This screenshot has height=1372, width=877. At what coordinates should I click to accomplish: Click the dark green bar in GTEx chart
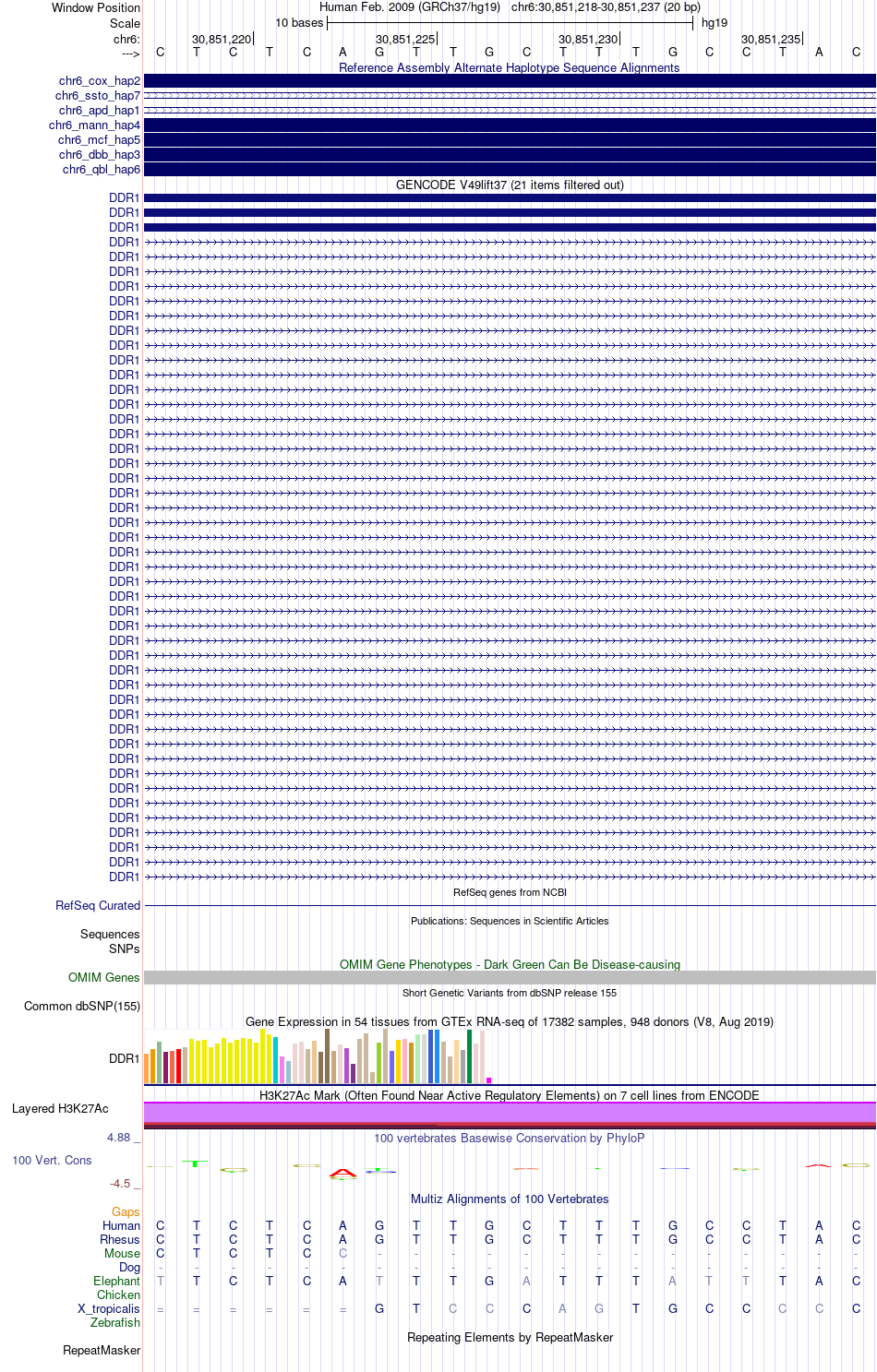click(469, 1056)
